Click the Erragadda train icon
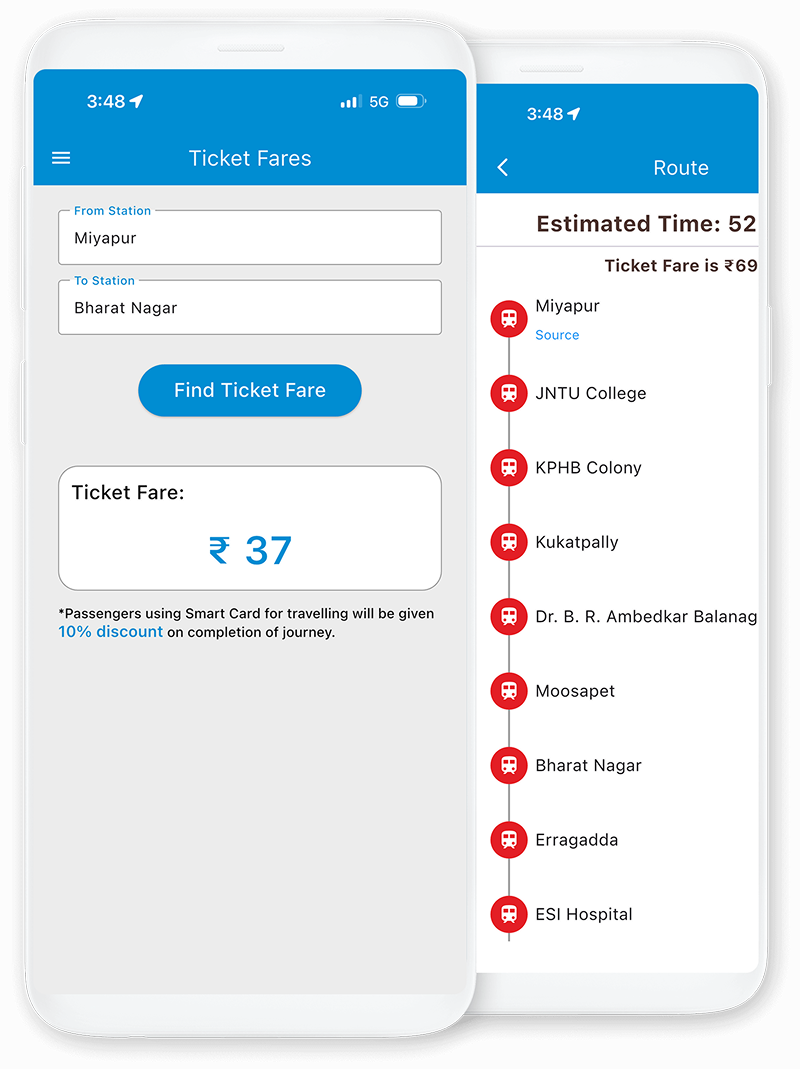800x1069 pixels. (x=509, y=840)
